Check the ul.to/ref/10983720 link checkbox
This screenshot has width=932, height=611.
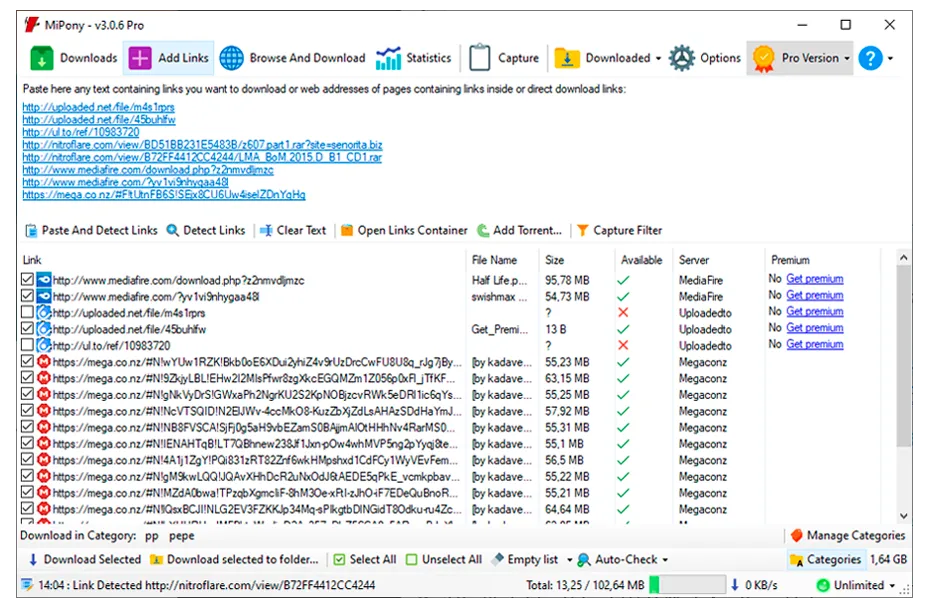pos(27,345)
